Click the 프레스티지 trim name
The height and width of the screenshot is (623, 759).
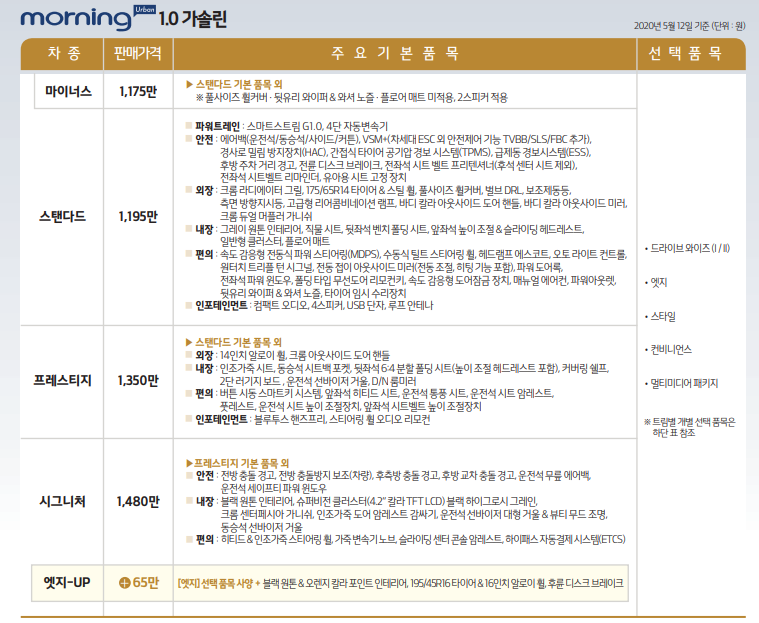62,380
